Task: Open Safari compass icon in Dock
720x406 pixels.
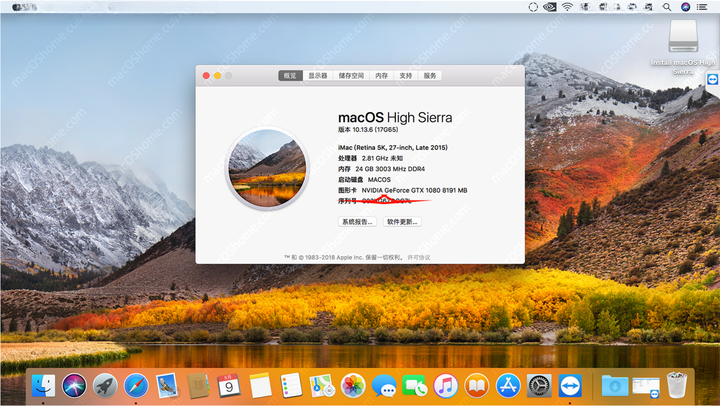Action: [136, 385]
